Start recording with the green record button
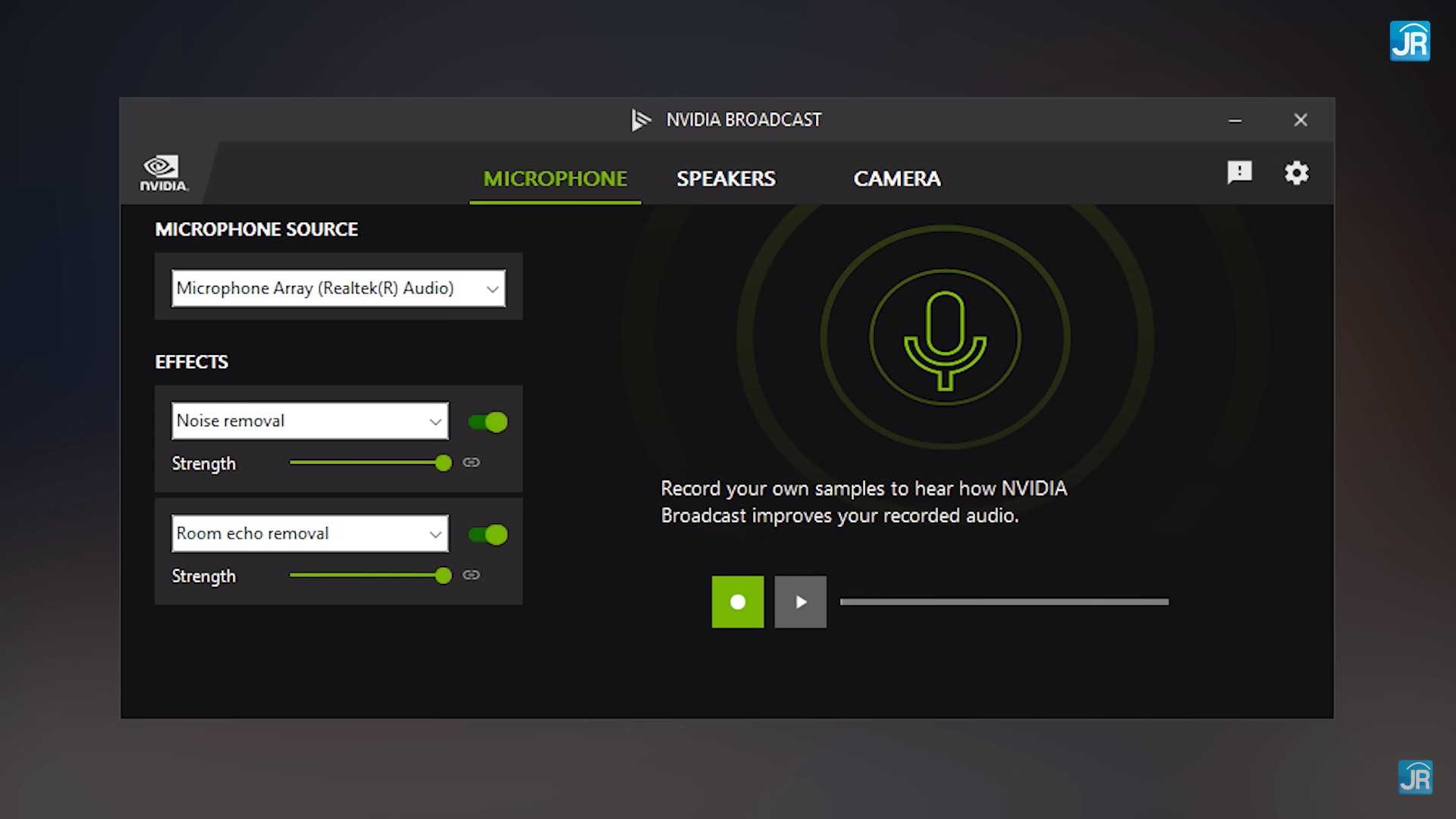 pyautogui.click(x=737, y=602)
